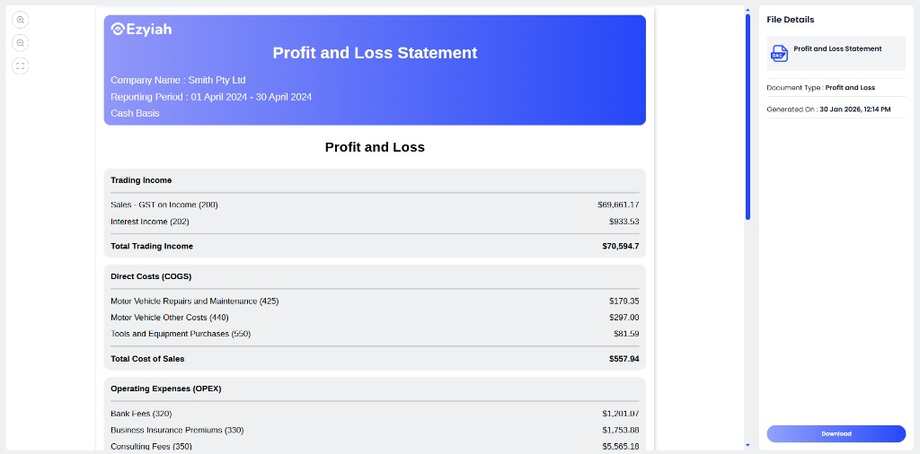
Task: Click the Total Trading Income amount
Action: tap(620, 246)
